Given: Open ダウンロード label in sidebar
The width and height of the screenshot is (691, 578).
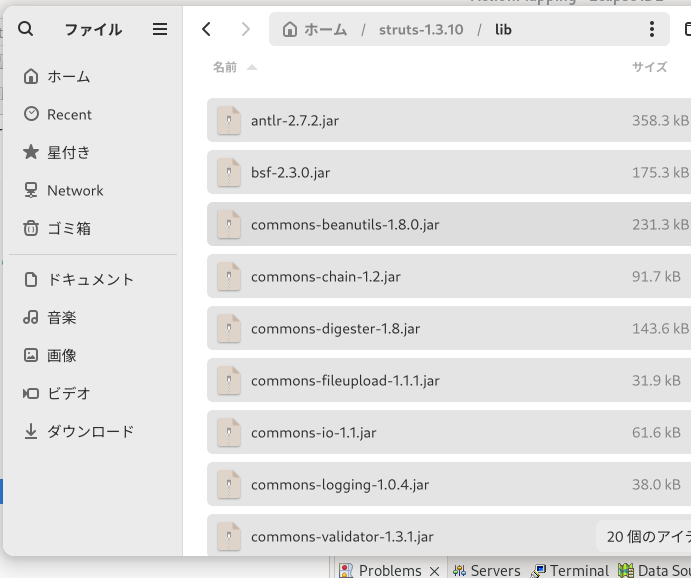Looking at the screenshot, I should (x=91, y=431).
